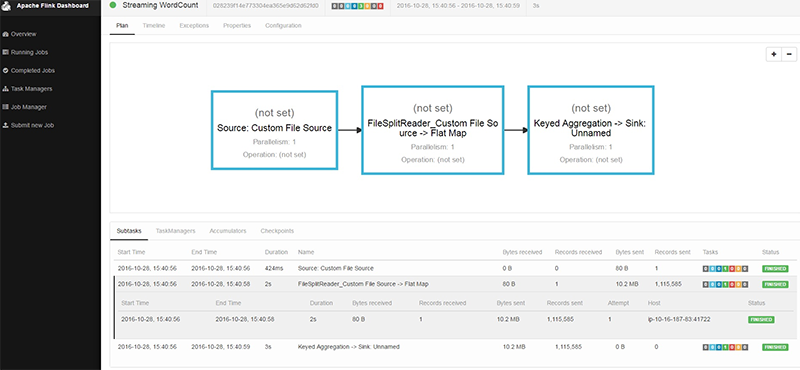This screenshot has width=800, height=370.
Task: Click FINISHED badge of Keyed Aggregation row
Action: pos(775,347)
